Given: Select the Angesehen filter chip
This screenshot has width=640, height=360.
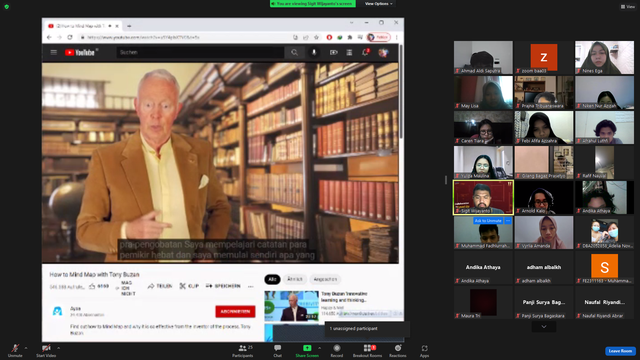Looking at the screenshot, I should 325,279.
